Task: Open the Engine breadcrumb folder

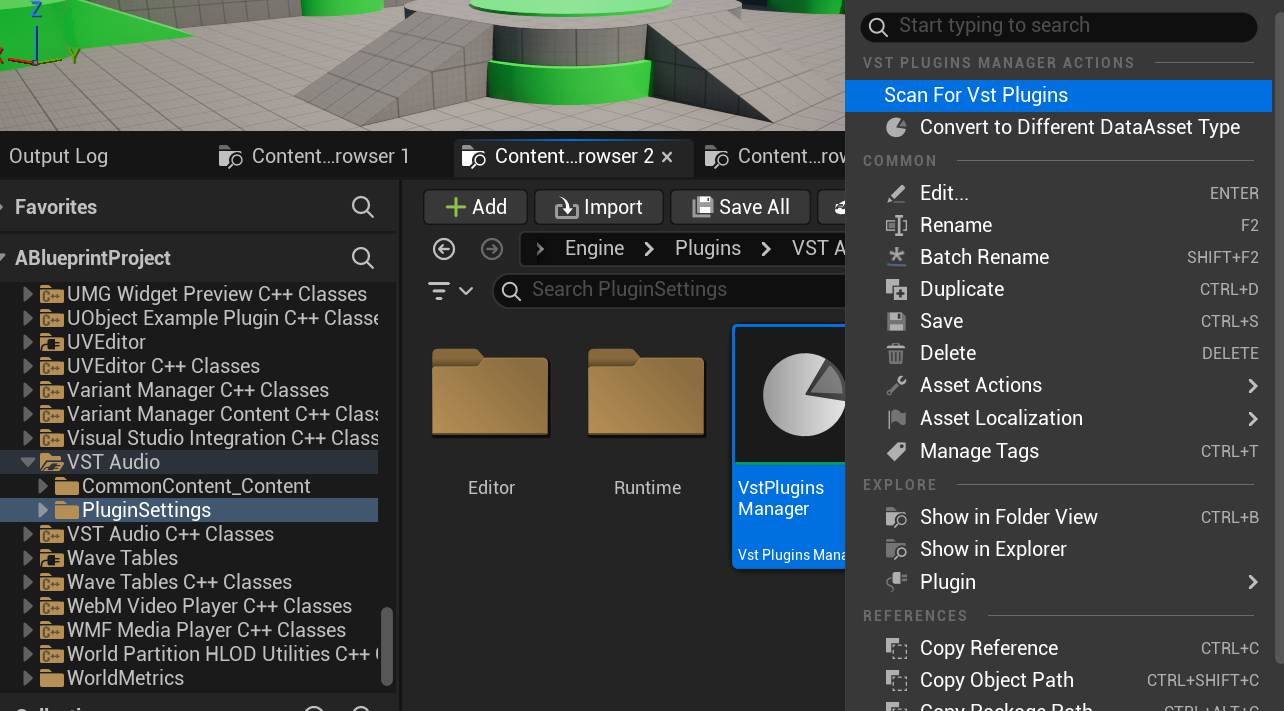Action: [594, 248]
